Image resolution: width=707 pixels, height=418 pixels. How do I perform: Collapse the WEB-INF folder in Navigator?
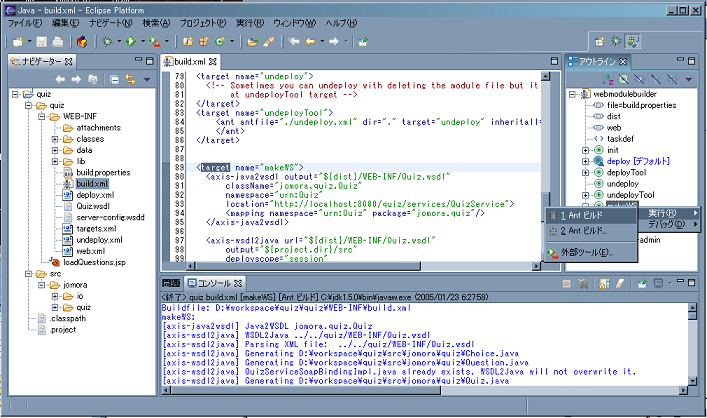pos(40,115)
